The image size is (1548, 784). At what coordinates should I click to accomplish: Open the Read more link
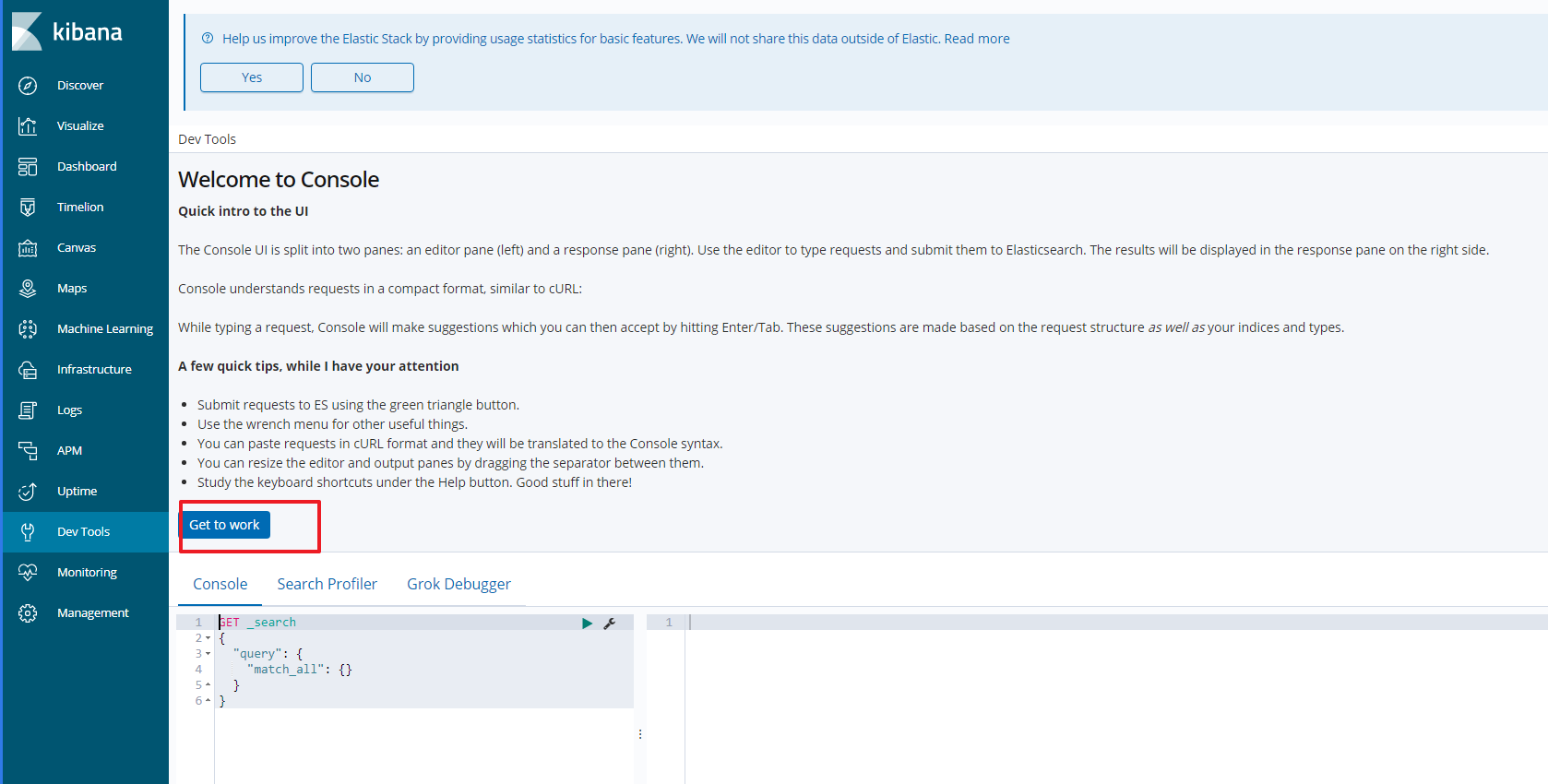(977, 39)
